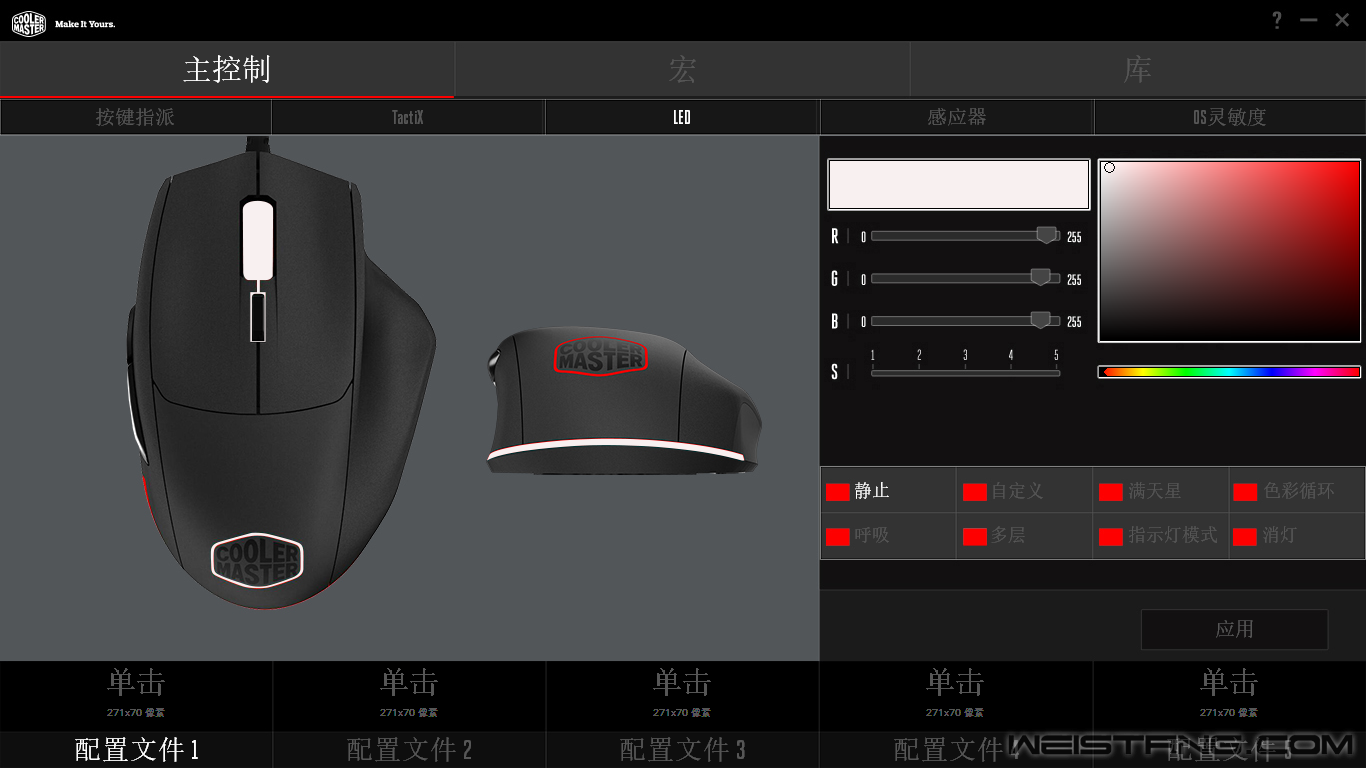Switch to the 库 library tab
1366x768 pixels.
tap(1138, 69)
